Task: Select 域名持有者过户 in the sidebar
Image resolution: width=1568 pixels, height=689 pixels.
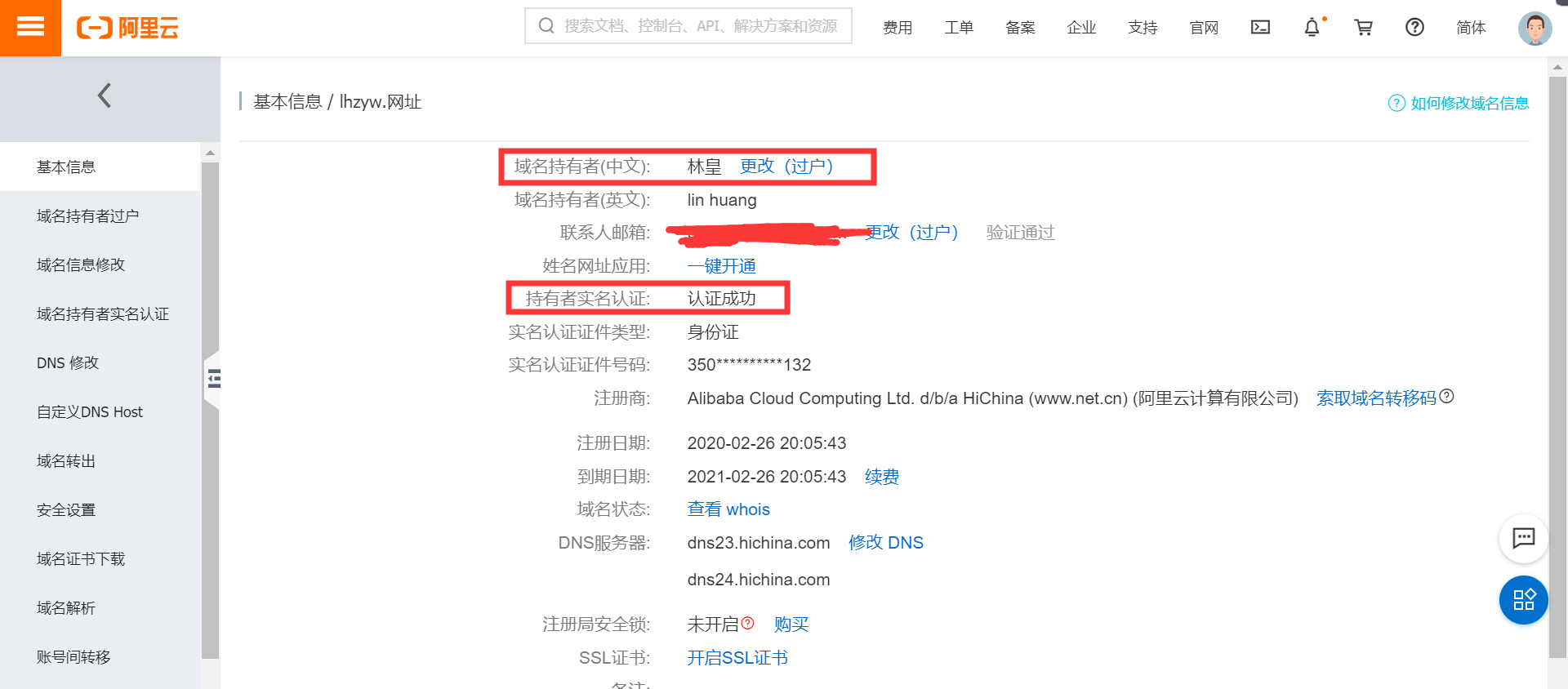Action: coord(100,216)
